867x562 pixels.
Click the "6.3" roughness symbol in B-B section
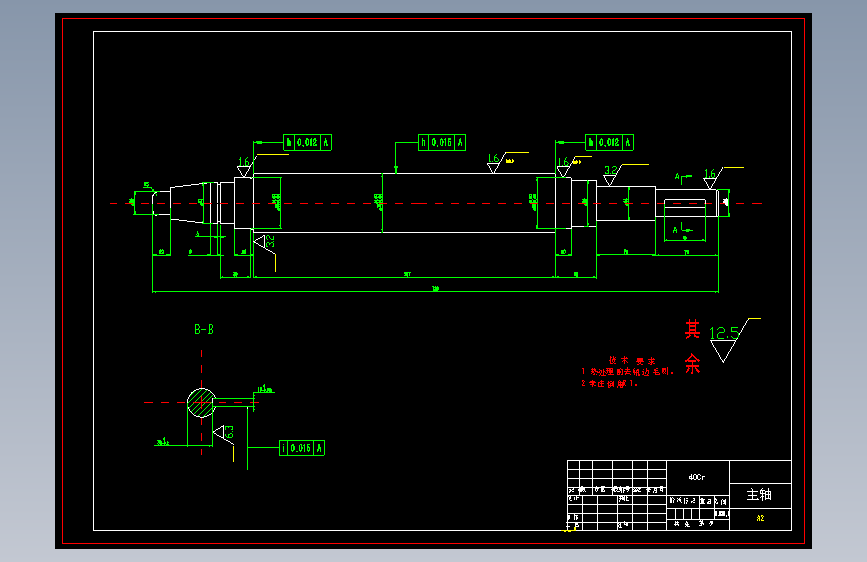click(x=224, y=435)
